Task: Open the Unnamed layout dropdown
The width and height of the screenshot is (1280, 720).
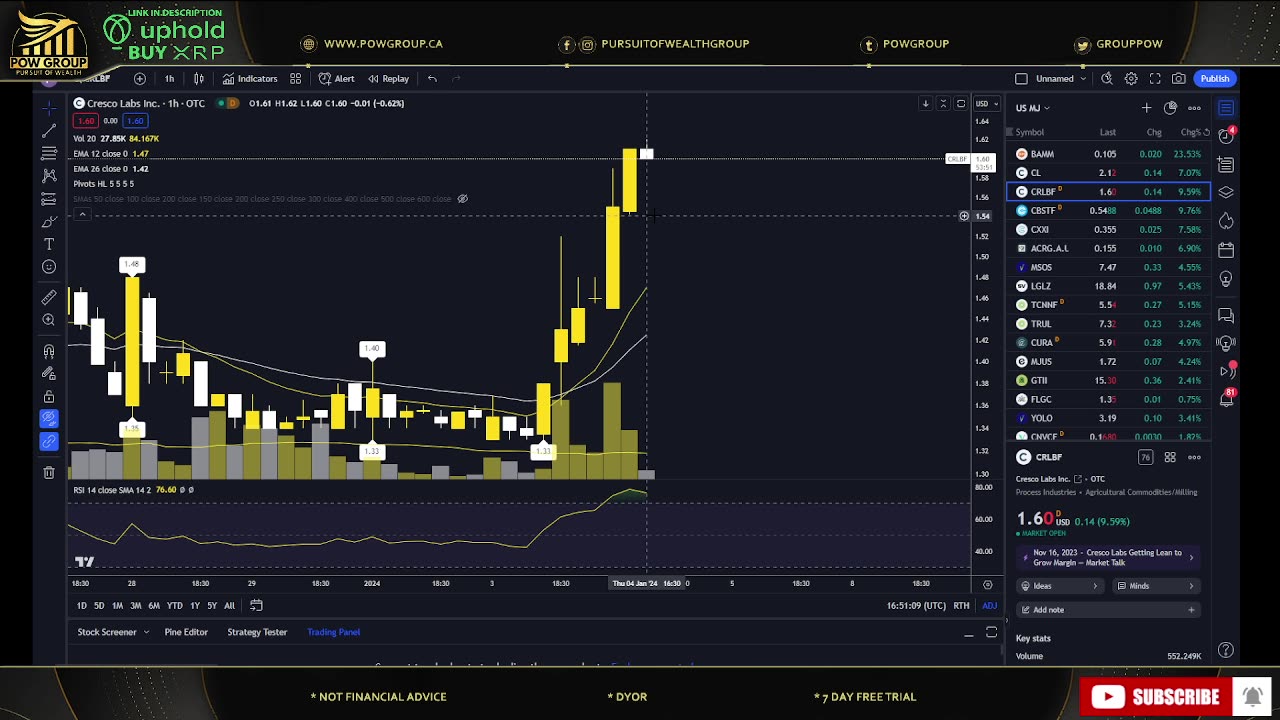Action: (x=1061, y=78)
